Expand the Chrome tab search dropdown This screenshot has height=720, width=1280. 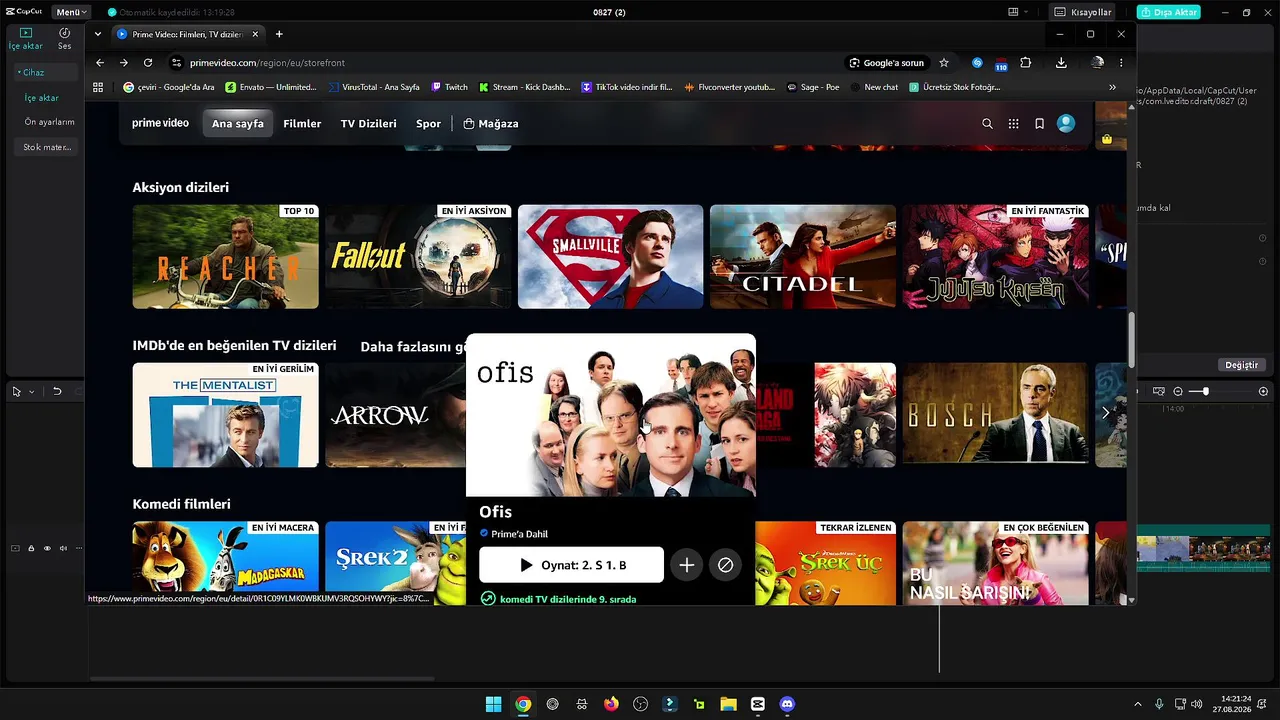[x=97, y=34]
